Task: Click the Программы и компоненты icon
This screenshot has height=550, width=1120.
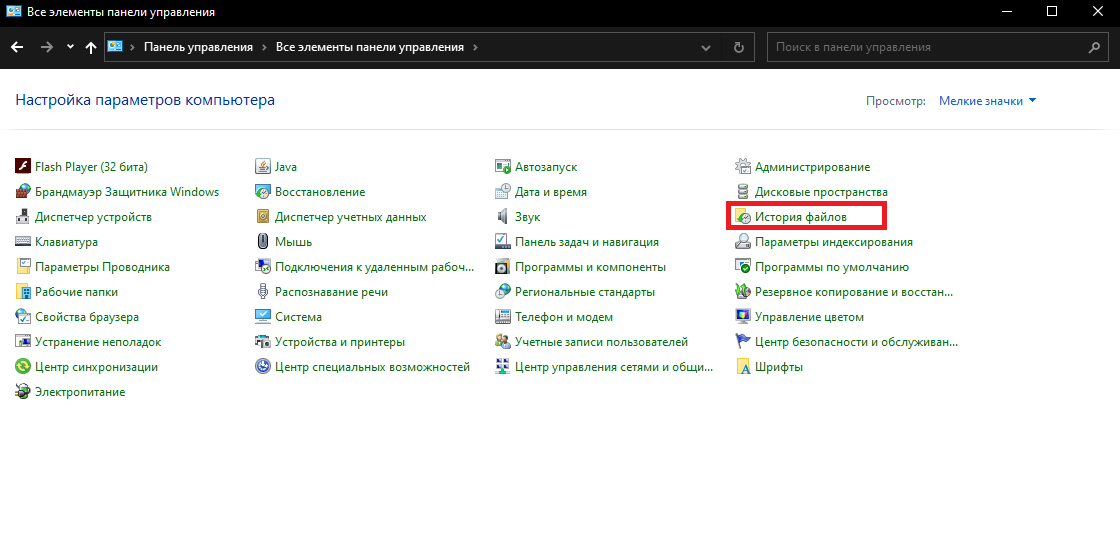Action: point(503,266)
